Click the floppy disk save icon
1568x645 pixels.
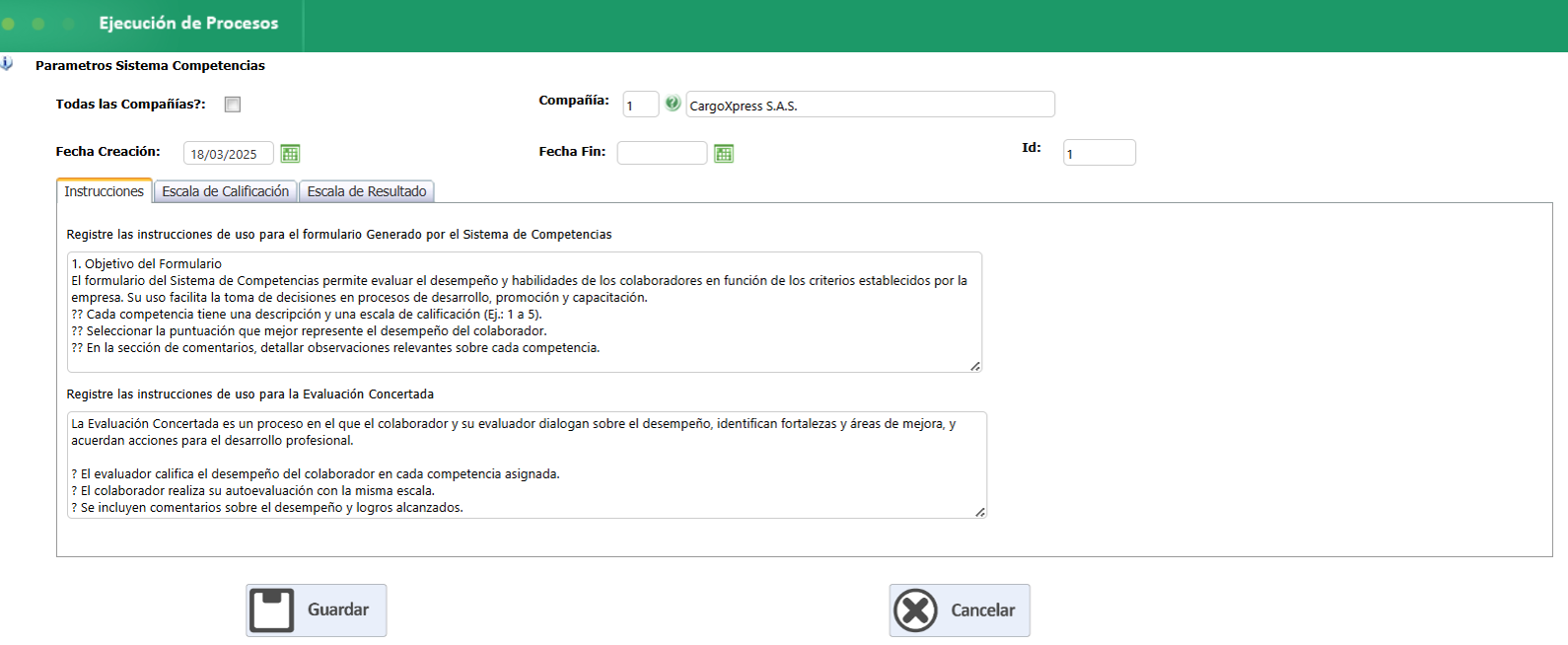pyautogui.click(x=272, y=609)
